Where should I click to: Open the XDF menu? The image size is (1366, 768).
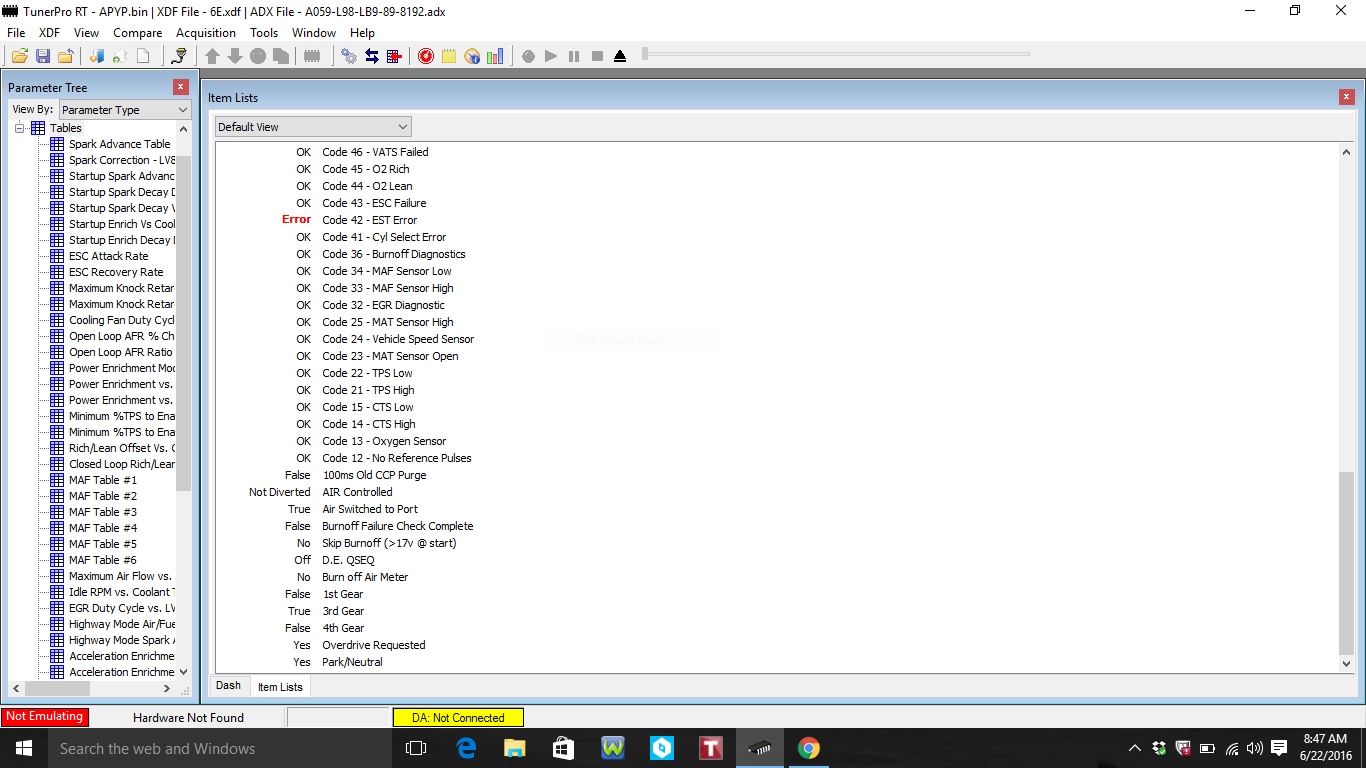[49, 33]
